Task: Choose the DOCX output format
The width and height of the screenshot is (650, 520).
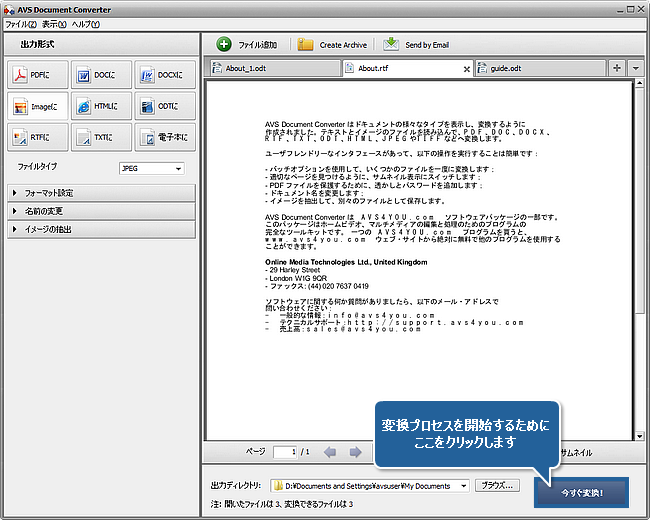Action: click(165, 75)
